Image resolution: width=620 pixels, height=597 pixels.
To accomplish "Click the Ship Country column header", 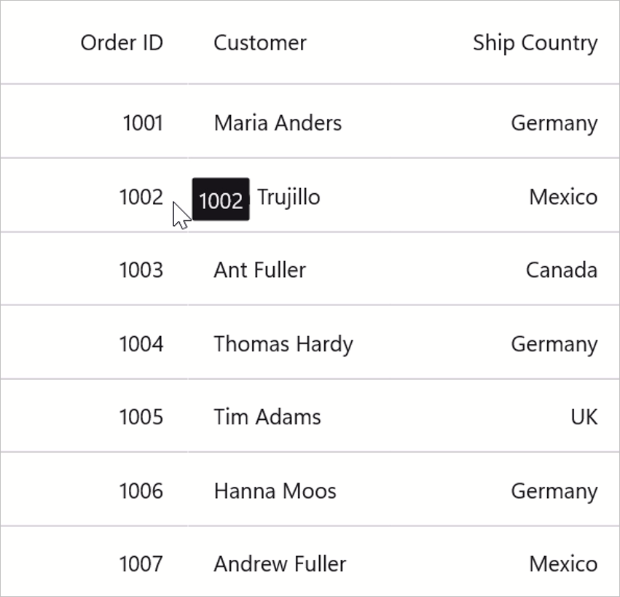I will 534,43.
